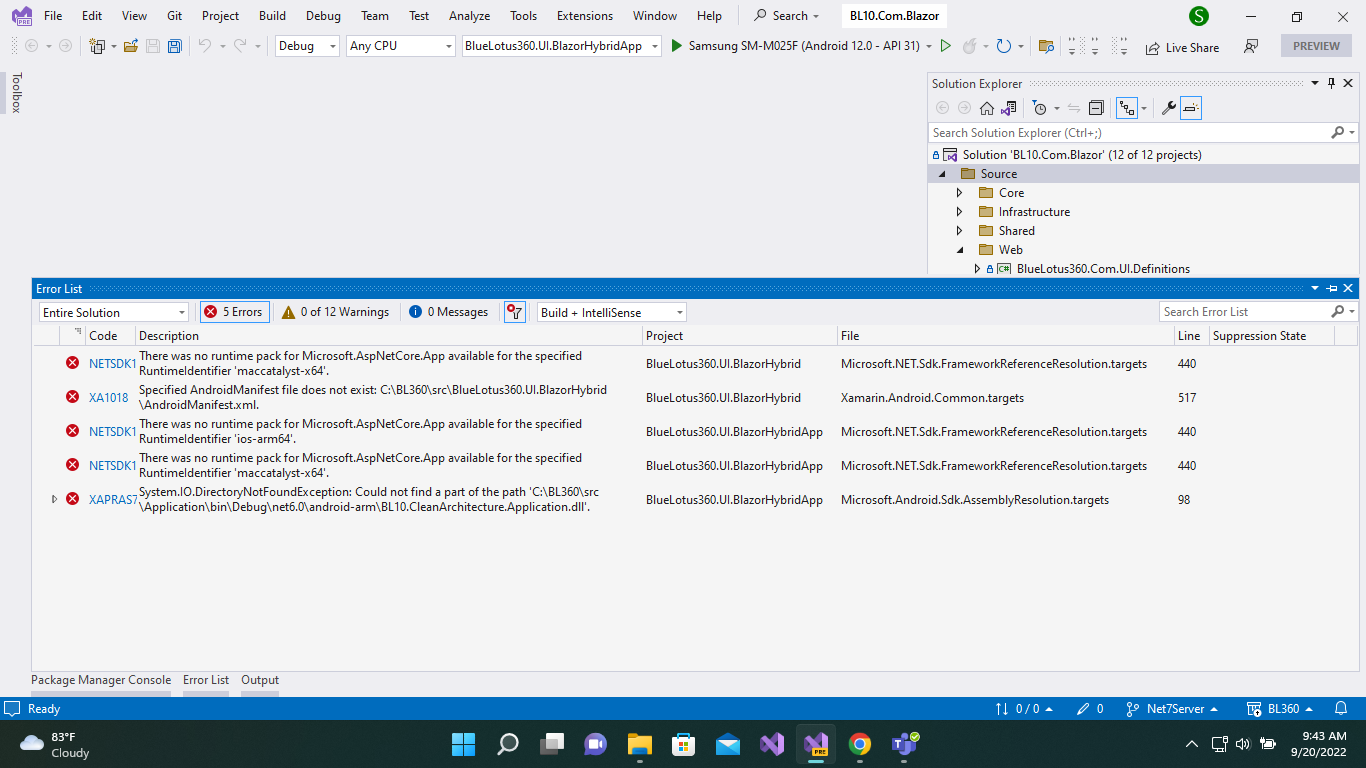Screen dimensions: 1366x768
Task: Open the Entire Solution dropdown
Action: [112, 311]
